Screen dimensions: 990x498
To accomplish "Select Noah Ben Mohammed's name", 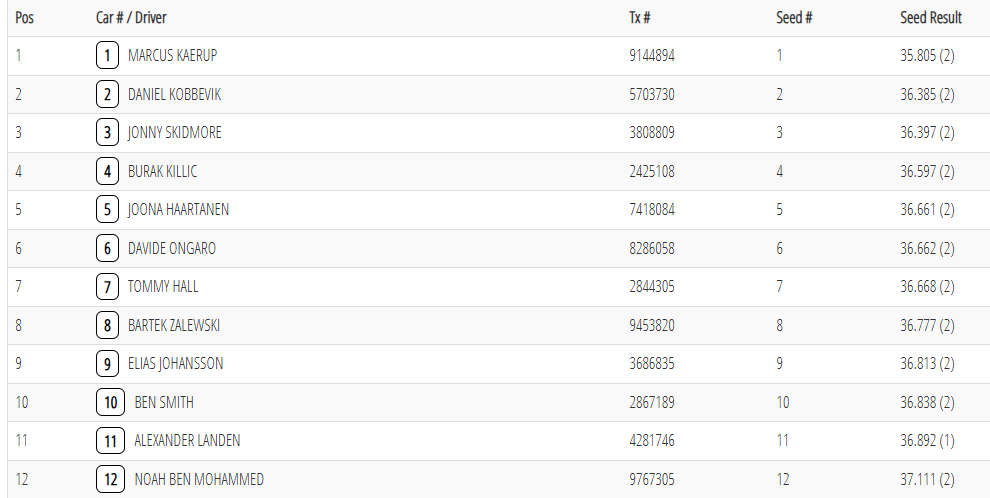I will pyautogui.click(x=199, y=480).
